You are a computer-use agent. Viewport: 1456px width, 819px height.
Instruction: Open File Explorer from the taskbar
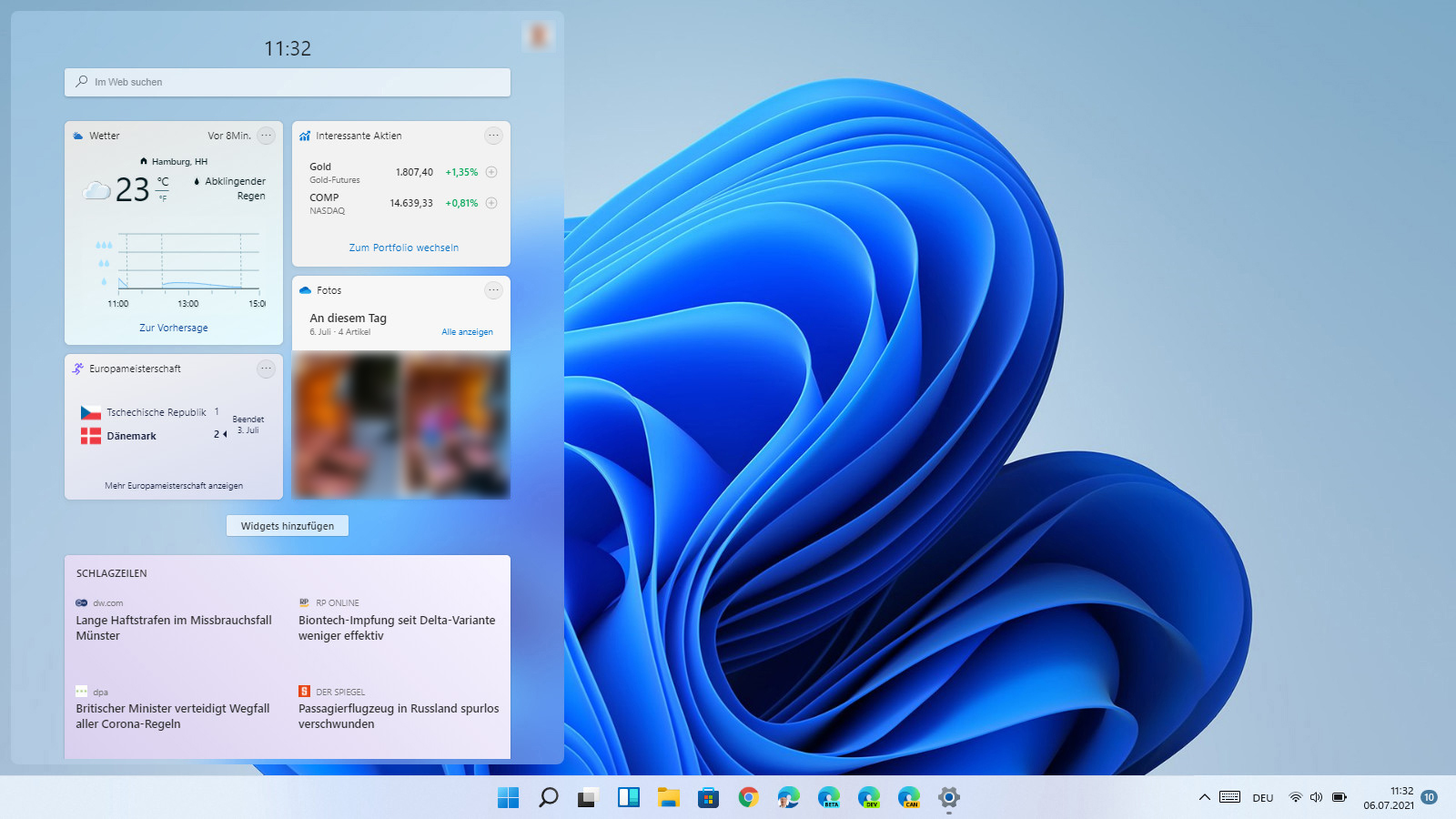point(668,798)
